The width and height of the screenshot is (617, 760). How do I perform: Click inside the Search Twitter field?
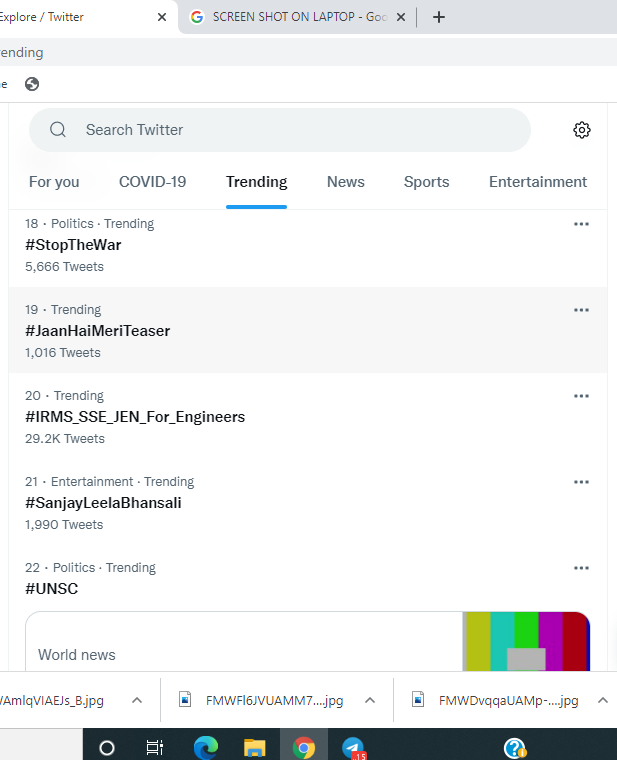click(x=280, y=130)
